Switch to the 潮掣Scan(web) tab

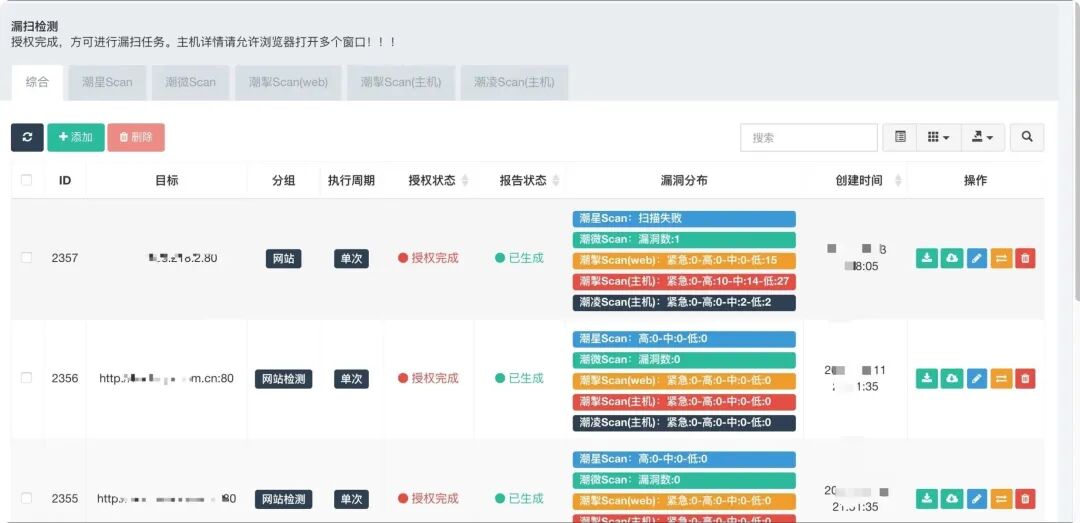[289, 83]
